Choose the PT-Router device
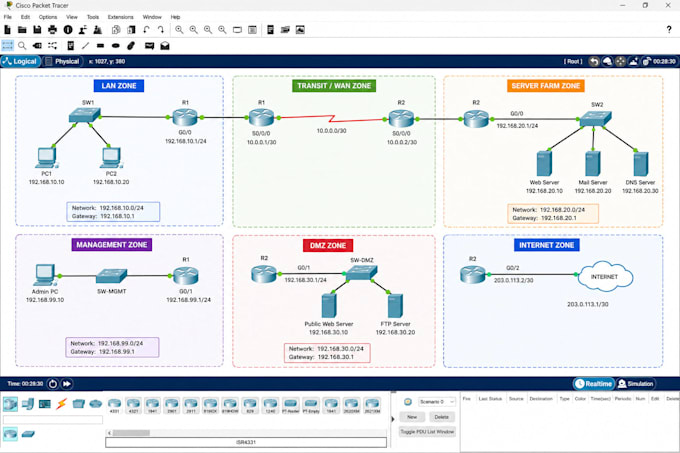Viewport: 680px width, 453px height. point(291,406)
